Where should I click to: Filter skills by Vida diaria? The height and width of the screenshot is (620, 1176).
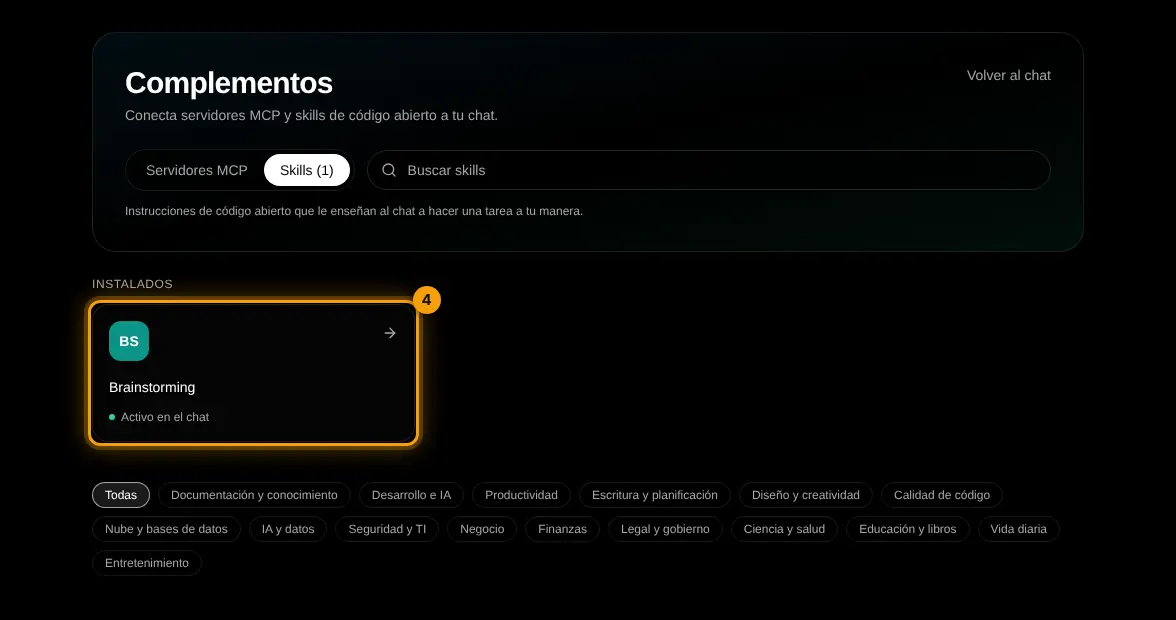tap(1018, 529)
